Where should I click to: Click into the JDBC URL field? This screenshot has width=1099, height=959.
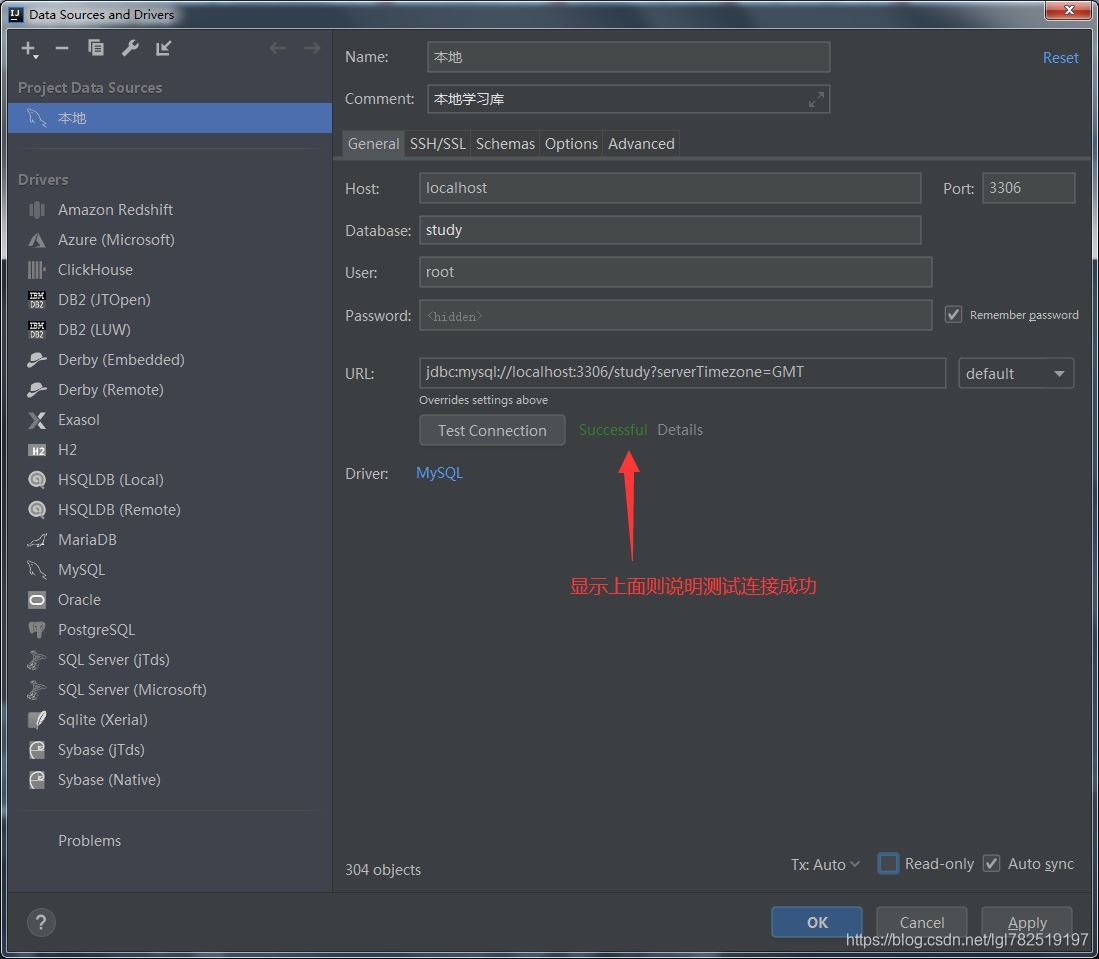click(683, 373)
